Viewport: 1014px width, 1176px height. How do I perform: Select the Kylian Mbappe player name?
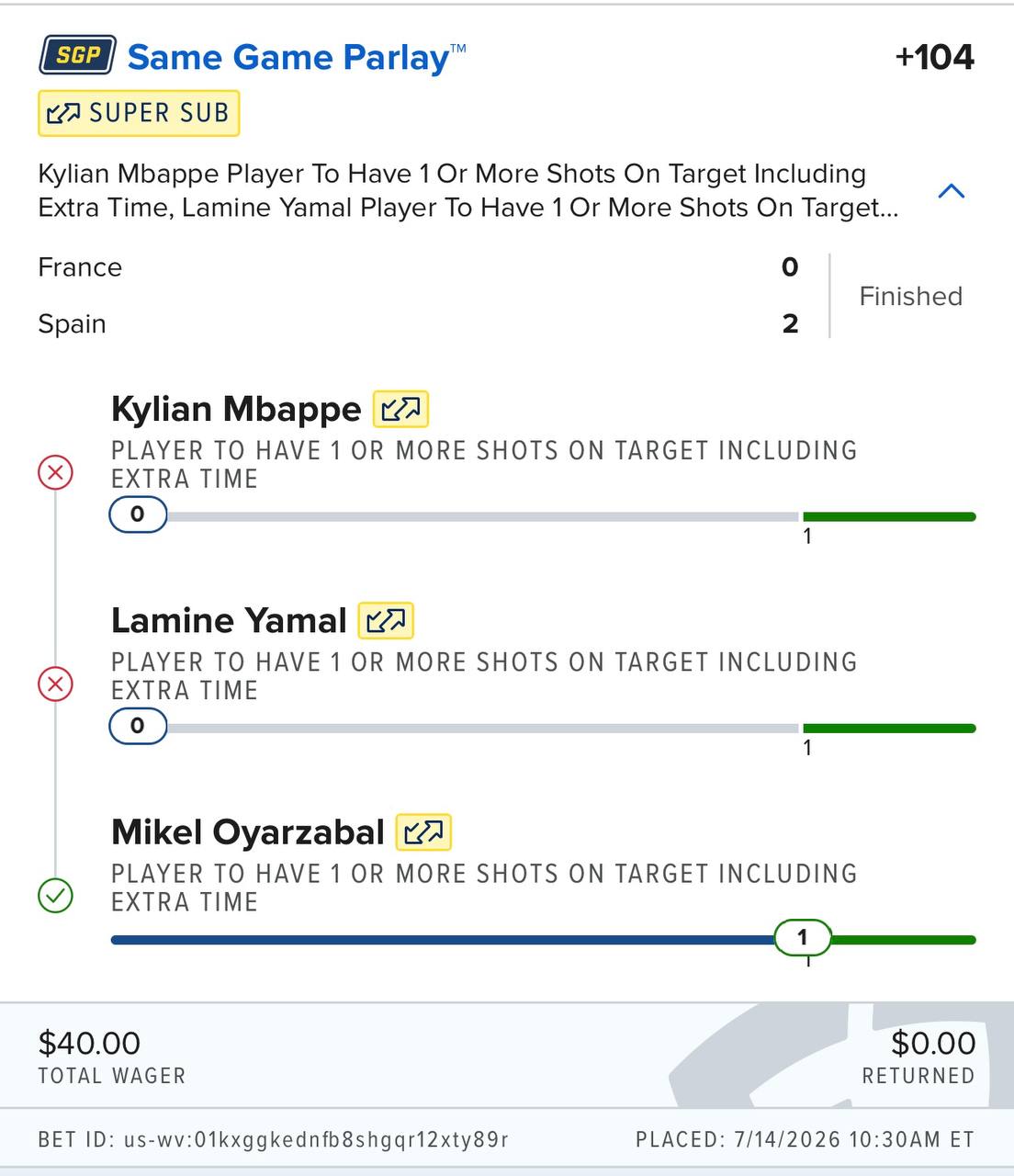pos(236,409)
